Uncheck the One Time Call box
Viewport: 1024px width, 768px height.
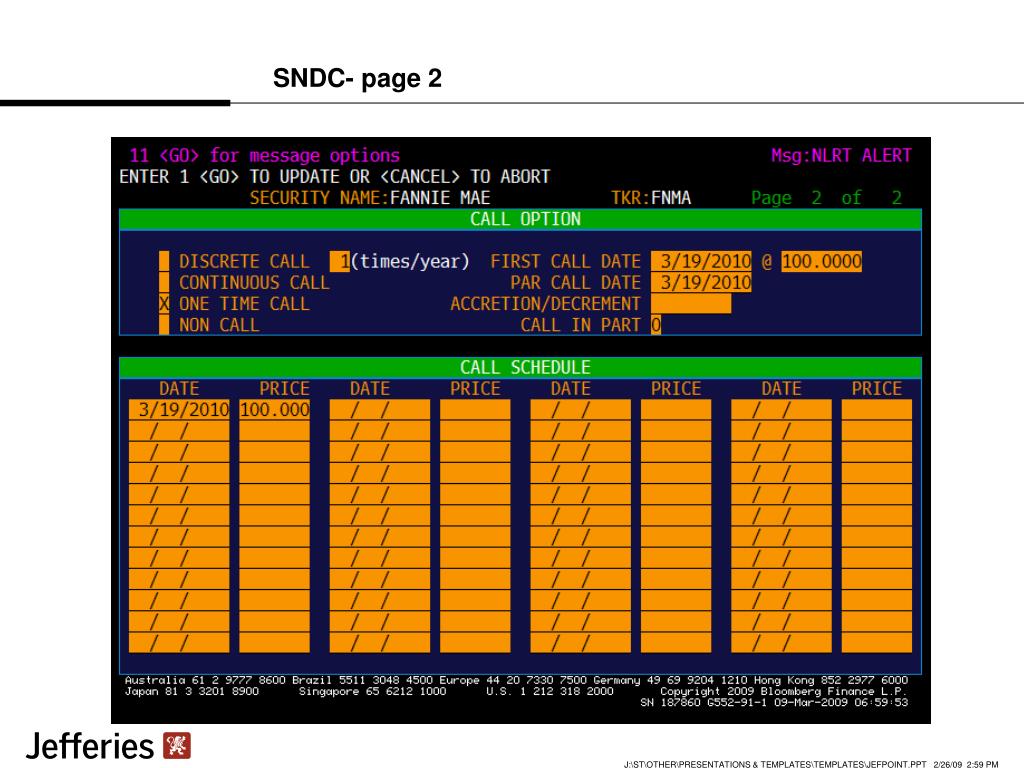pyautogui.click(x=164, y=304)
